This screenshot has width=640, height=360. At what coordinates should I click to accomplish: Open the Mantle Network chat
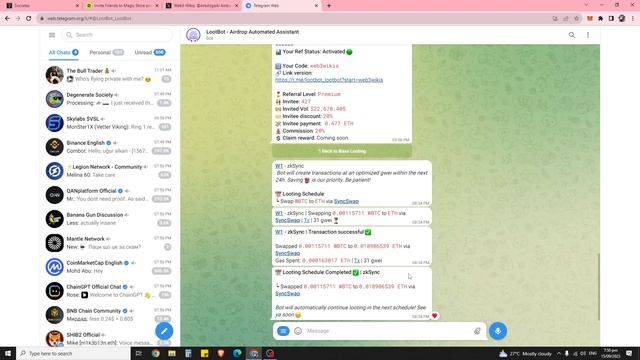(109, 243)
